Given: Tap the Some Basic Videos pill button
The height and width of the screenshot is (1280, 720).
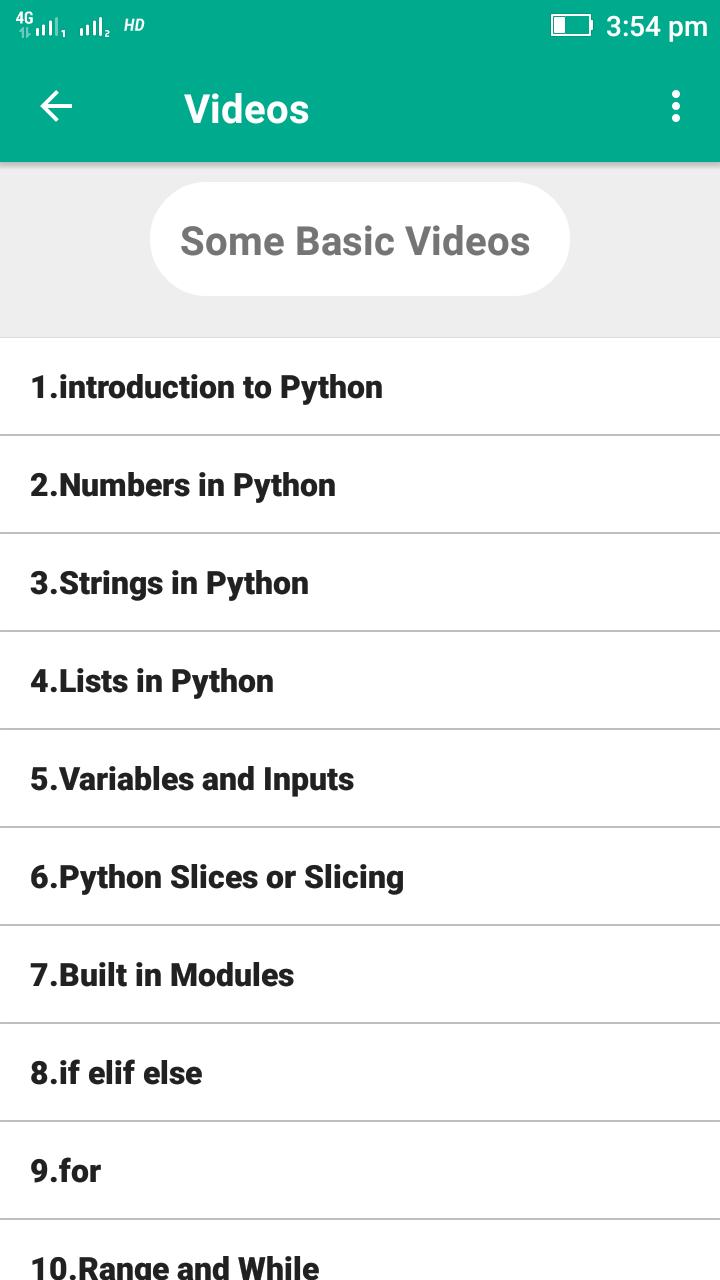Looking at the screenshot, I should [360, 240].
